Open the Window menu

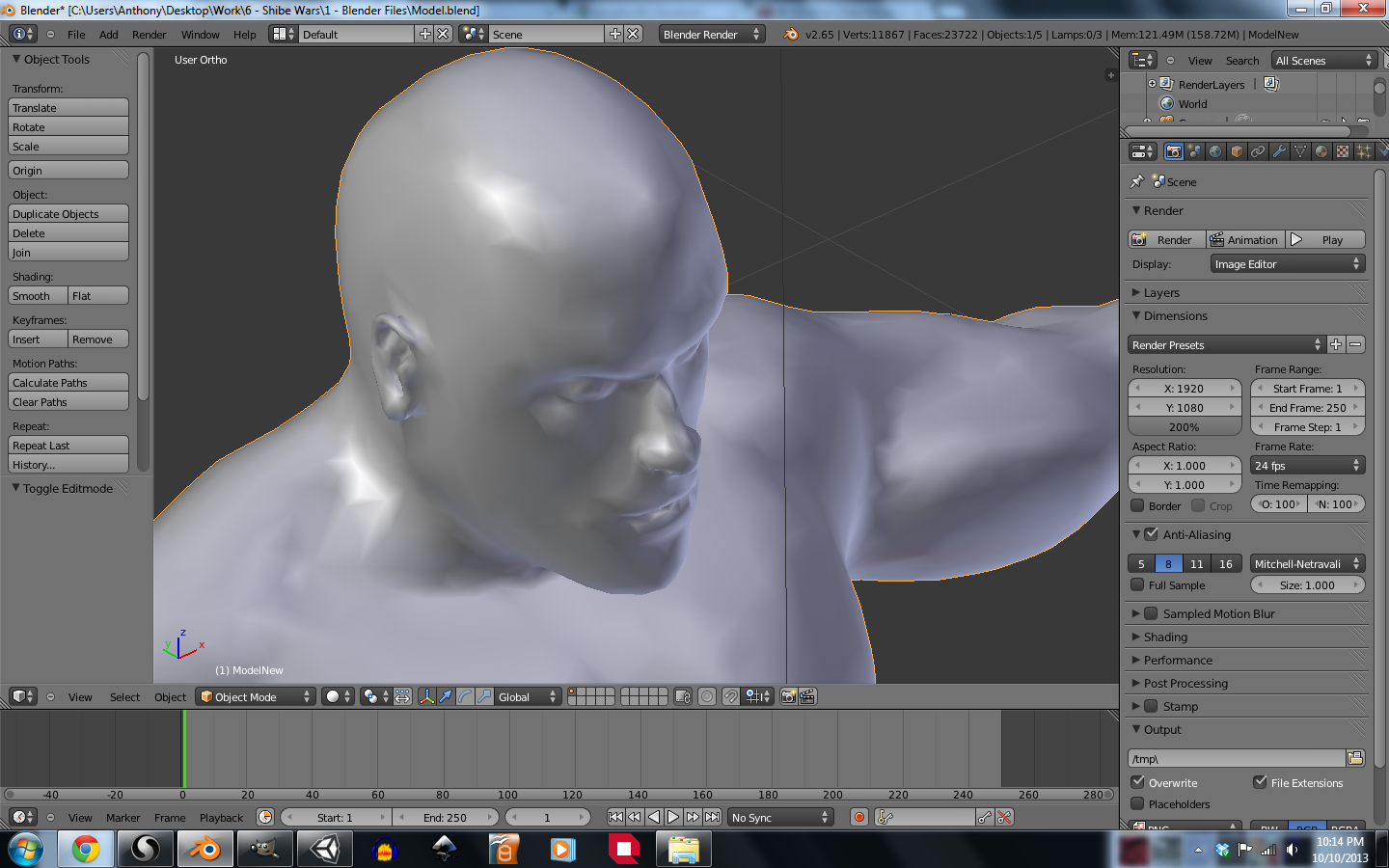pyautogui.click(x=200, y=35)
